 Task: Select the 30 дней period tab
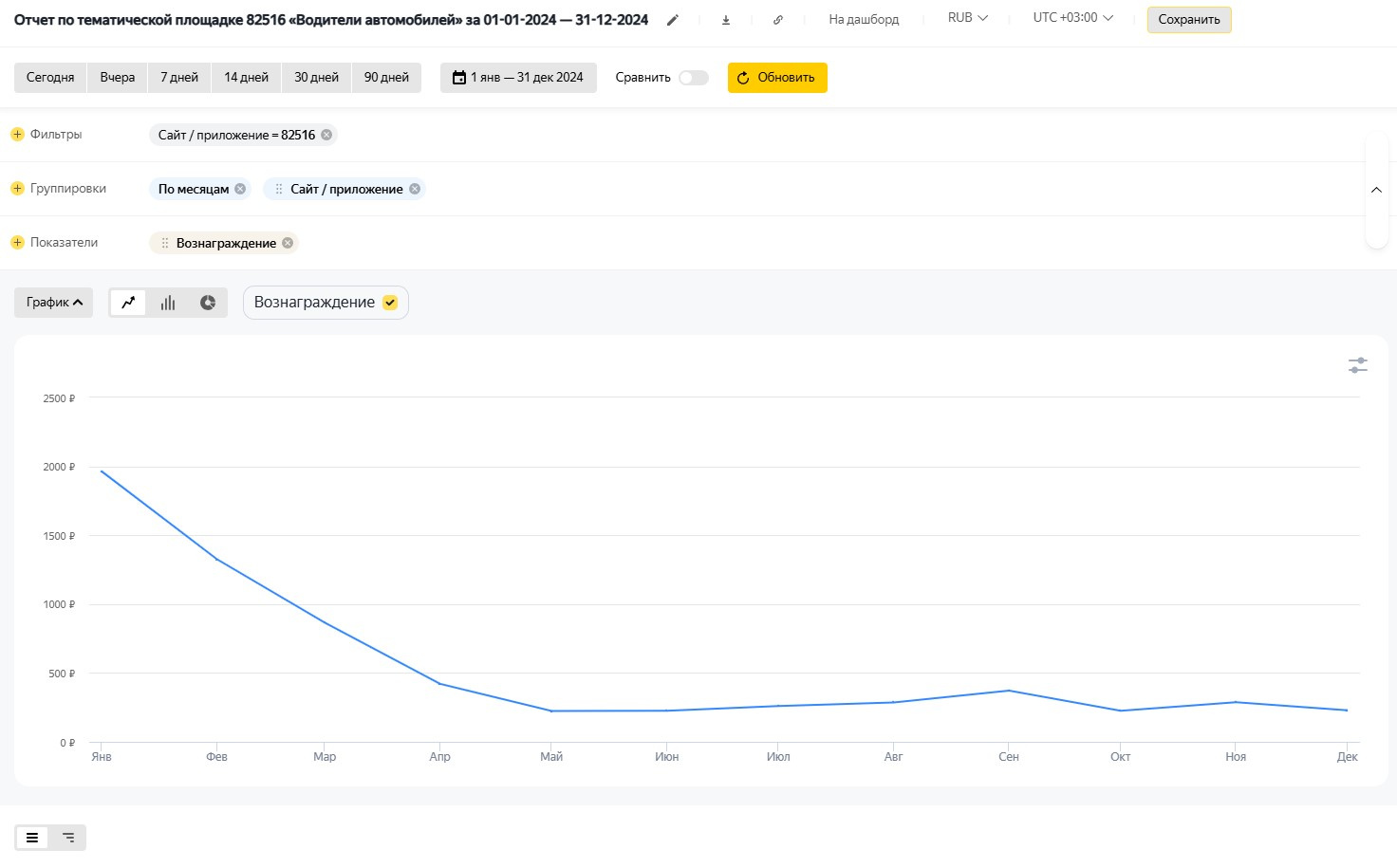click(316, 78)
